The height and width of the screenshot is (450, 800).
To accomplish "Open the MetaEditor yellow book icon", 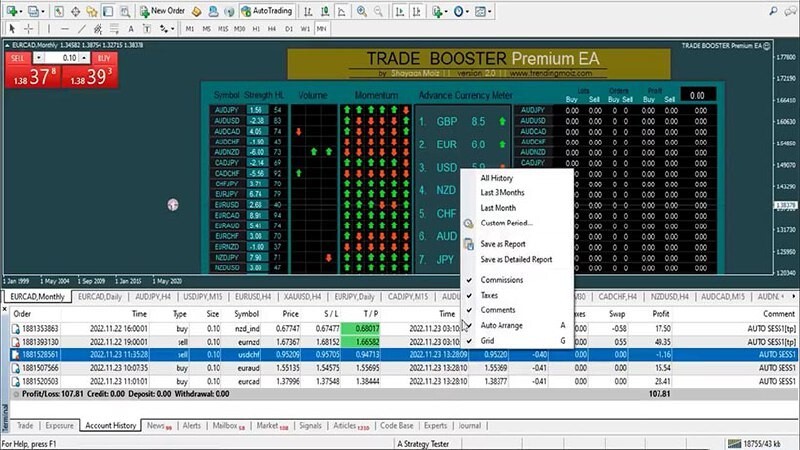I will point(197,11).
